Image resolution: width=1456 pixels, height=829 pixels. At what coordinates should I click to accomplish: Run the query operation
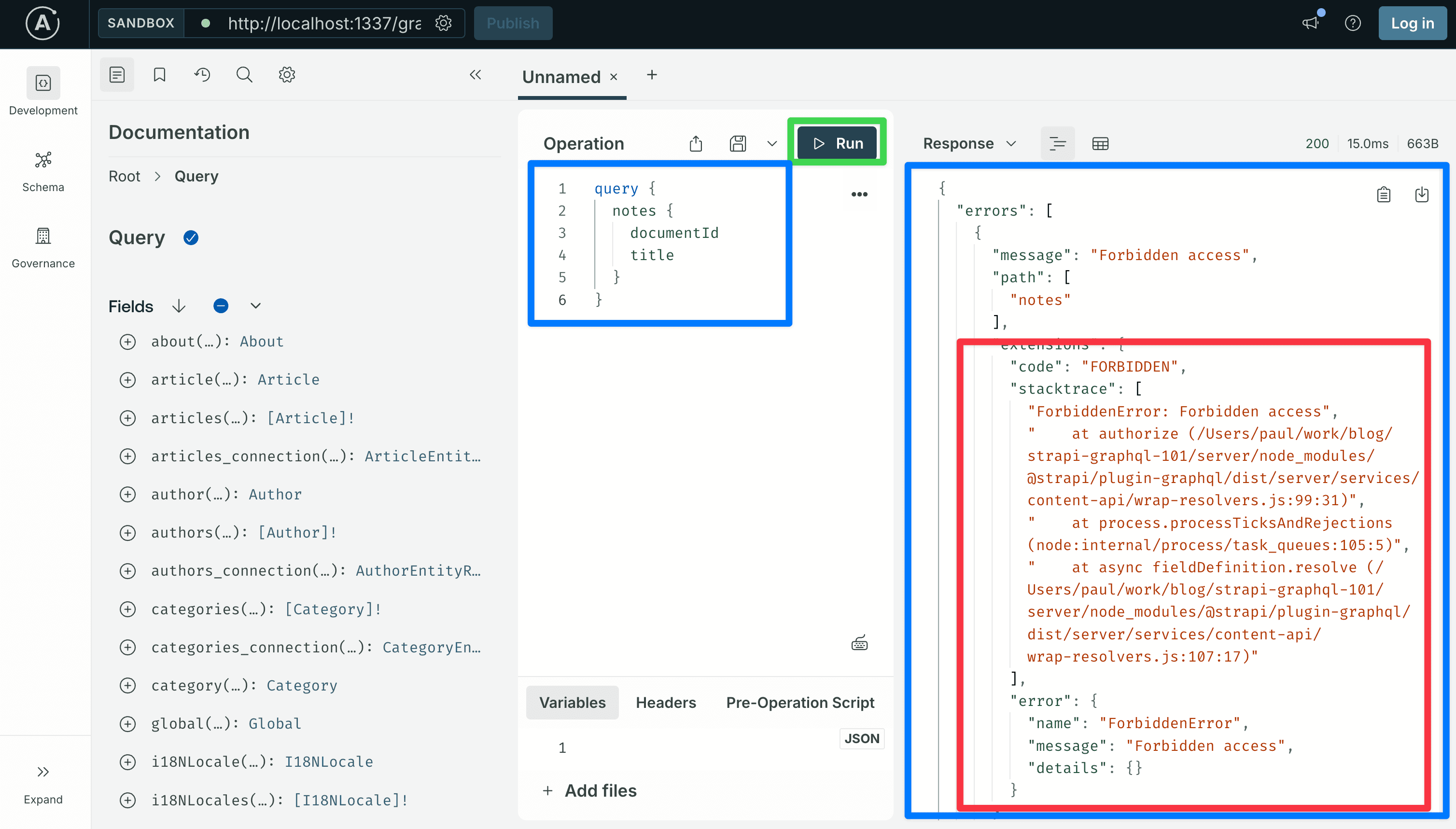(x=837, y=143)
